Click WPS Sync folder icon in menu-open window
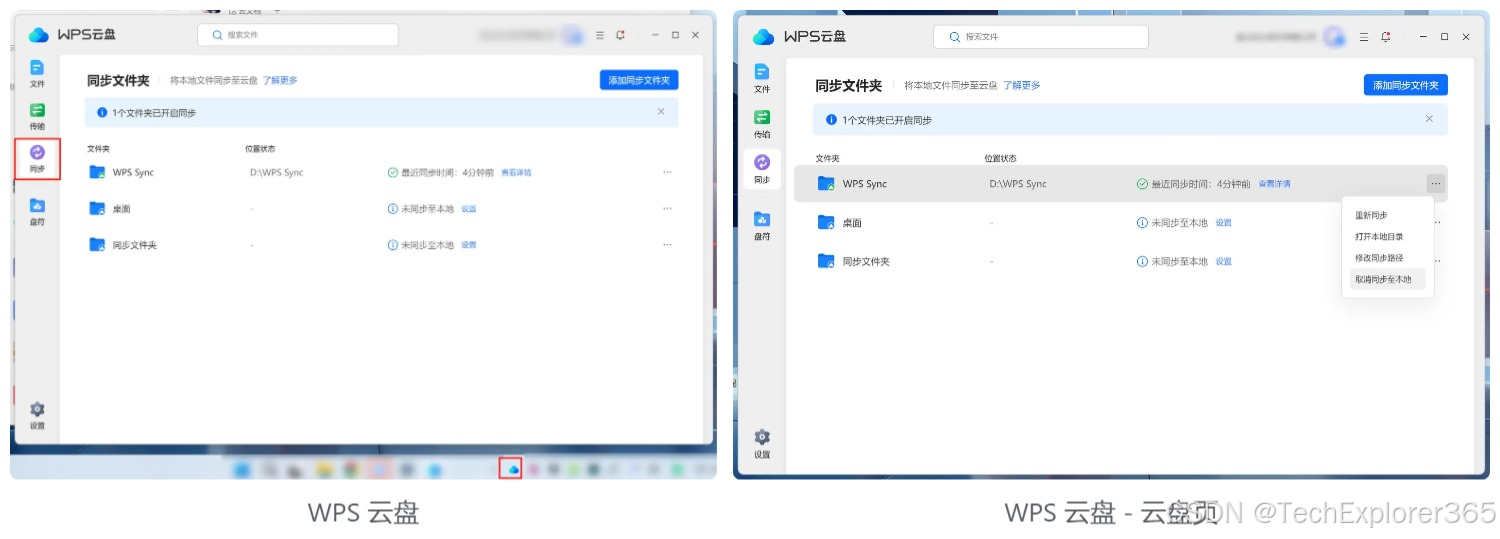The image size is (1500, 539). pos(826,184)
